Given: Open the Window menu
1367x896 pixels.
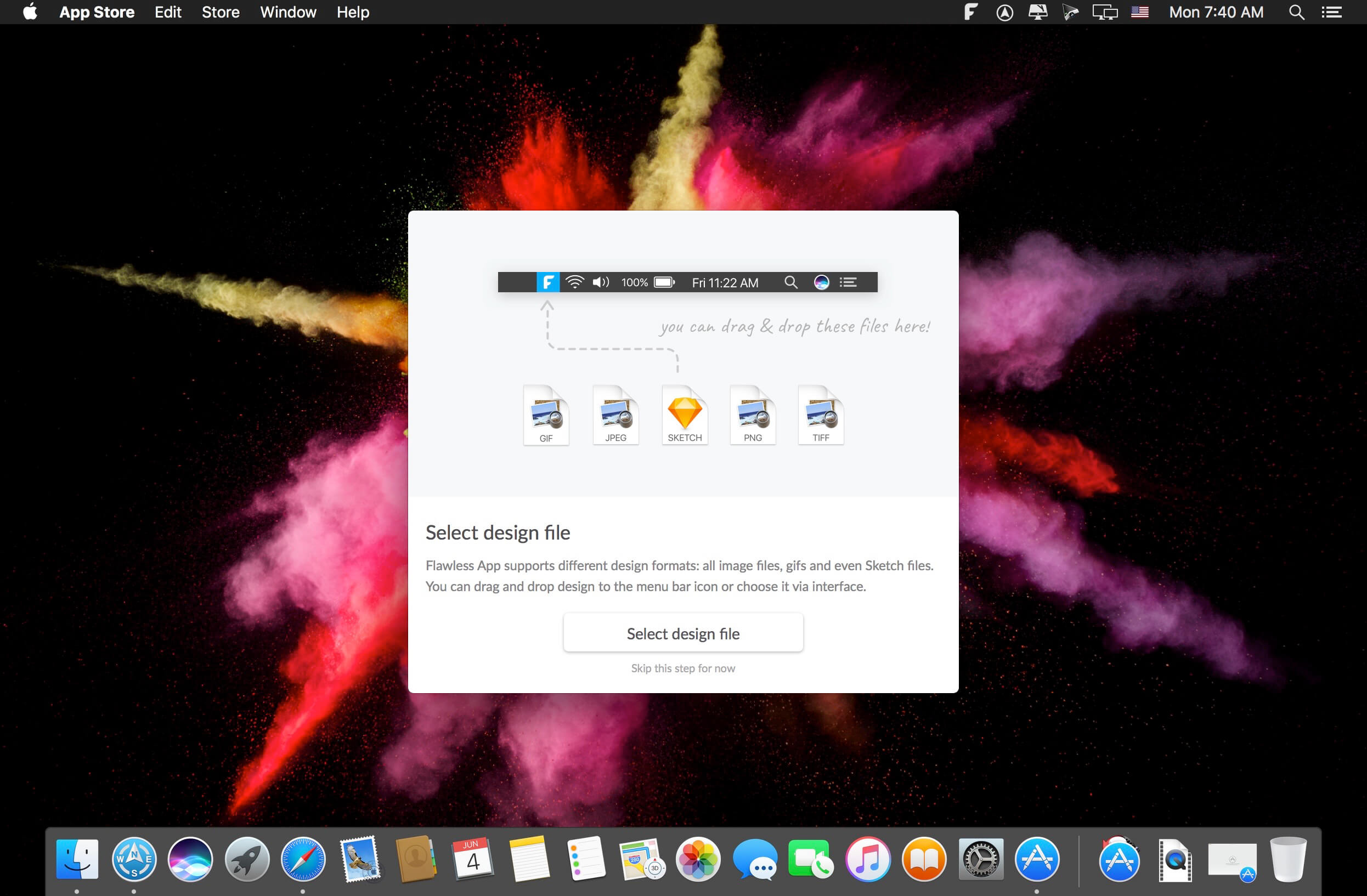Looking at the screenshot, I should (288, 12).
